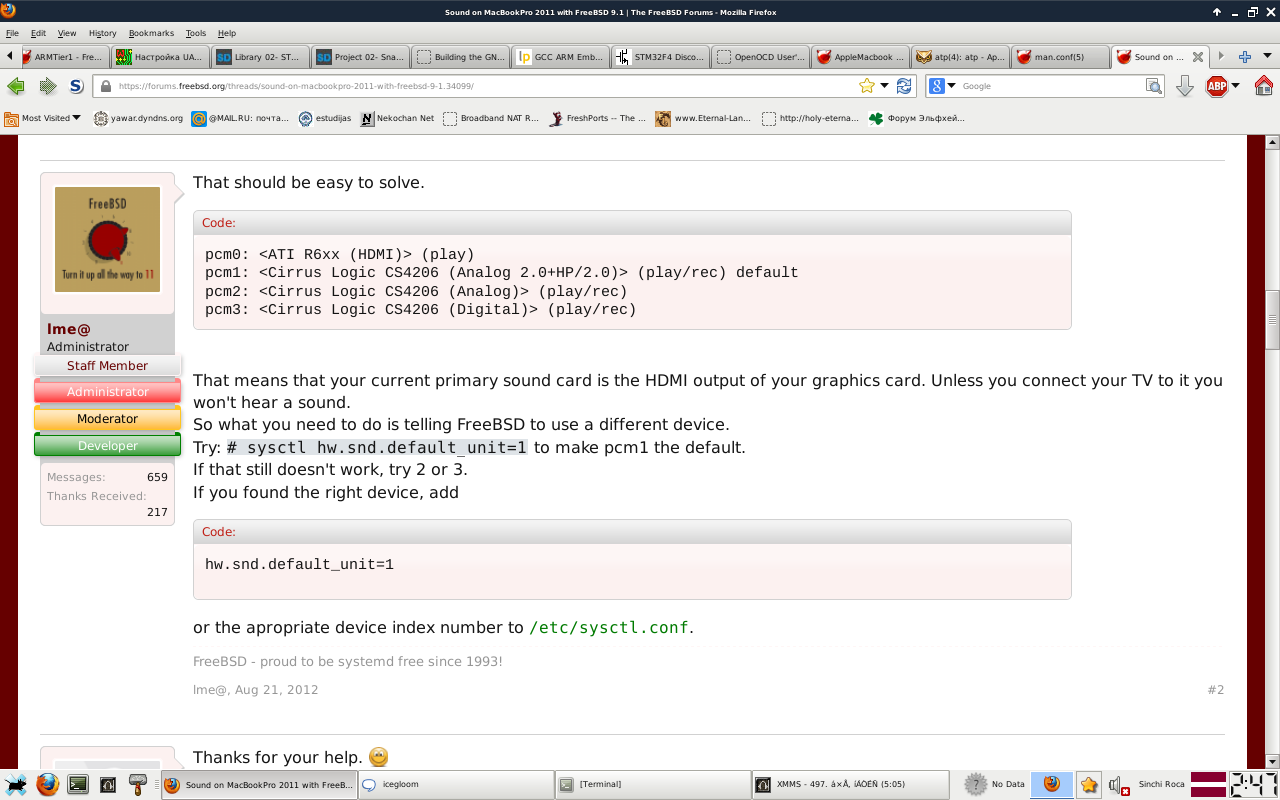Click the star tray icon
Image resolution: width=1280 pixels, height=800 pixels.
[1089, 785]
